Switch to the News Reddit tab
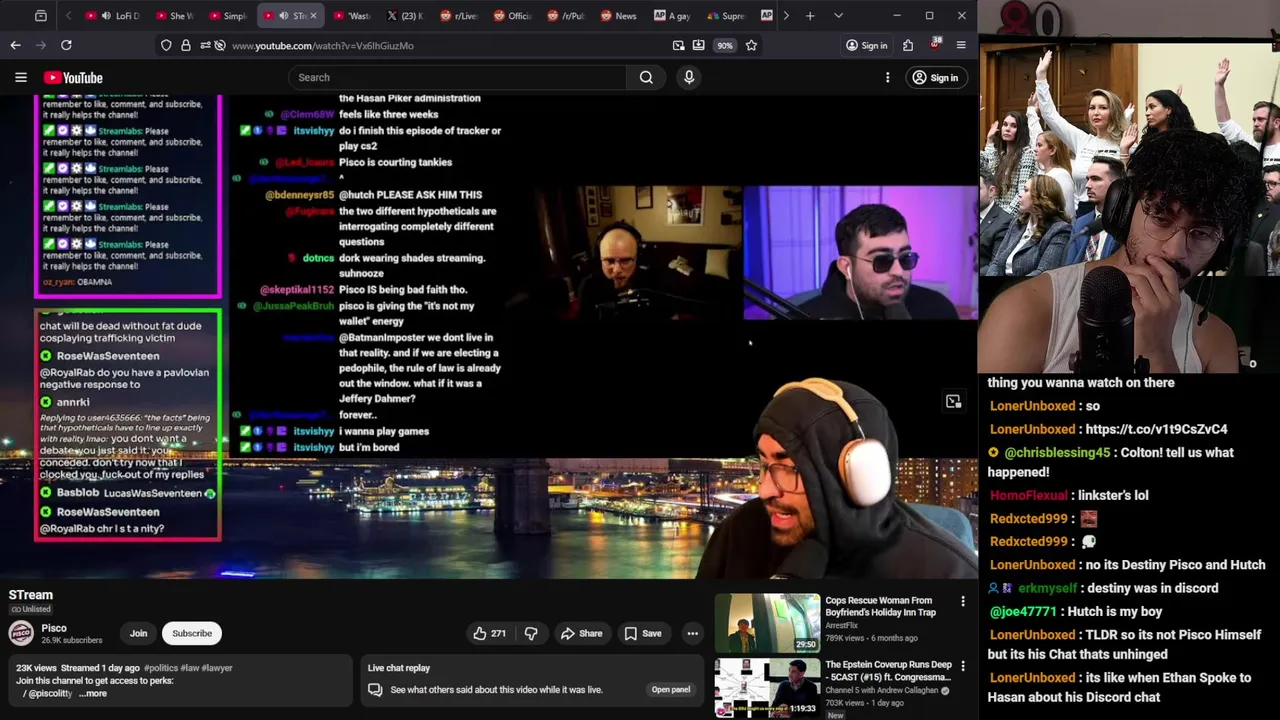Viewport: 1280px width, 720px height. pos(618,16)
